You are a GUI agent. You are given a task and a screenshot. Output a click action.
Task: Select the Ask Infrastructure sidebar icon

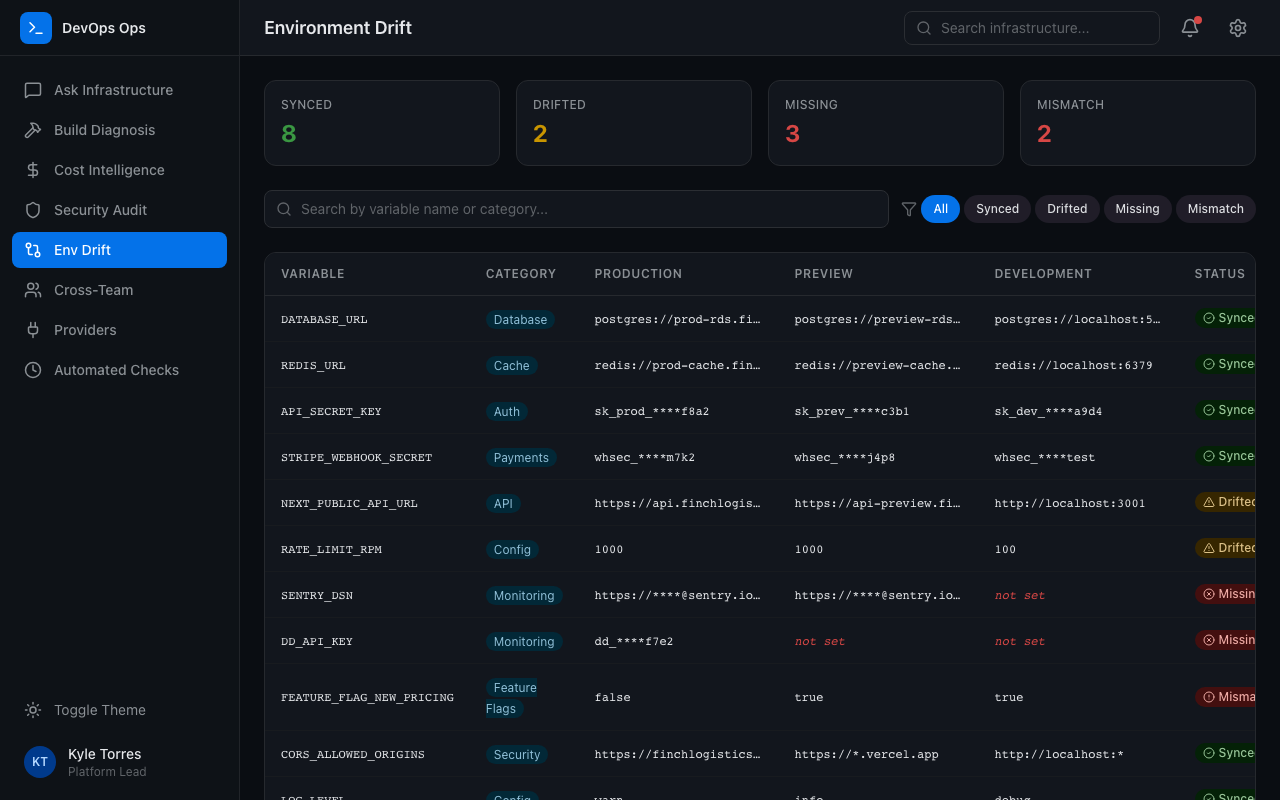pos(33,90)
